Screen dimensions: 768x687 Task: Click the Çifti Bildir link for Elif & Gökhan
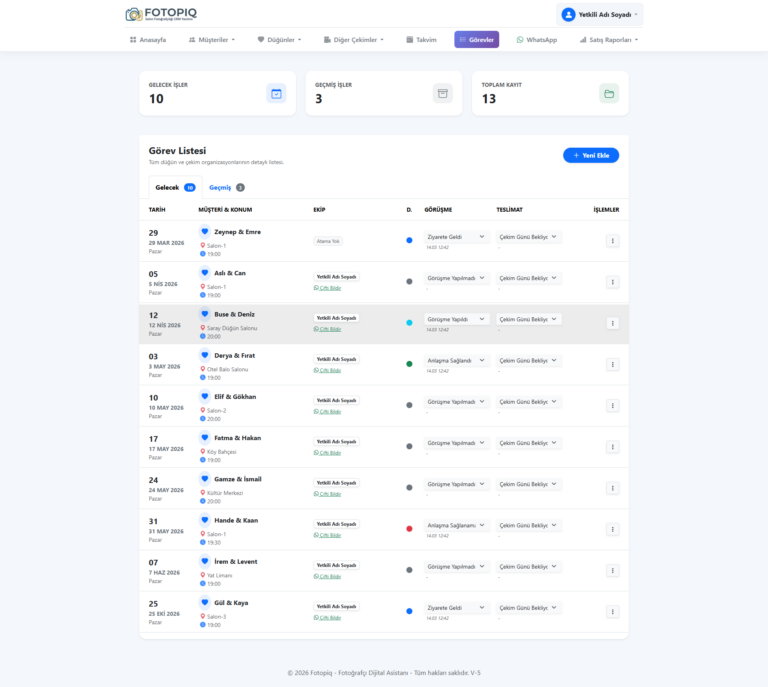click(x=328, y=411)
